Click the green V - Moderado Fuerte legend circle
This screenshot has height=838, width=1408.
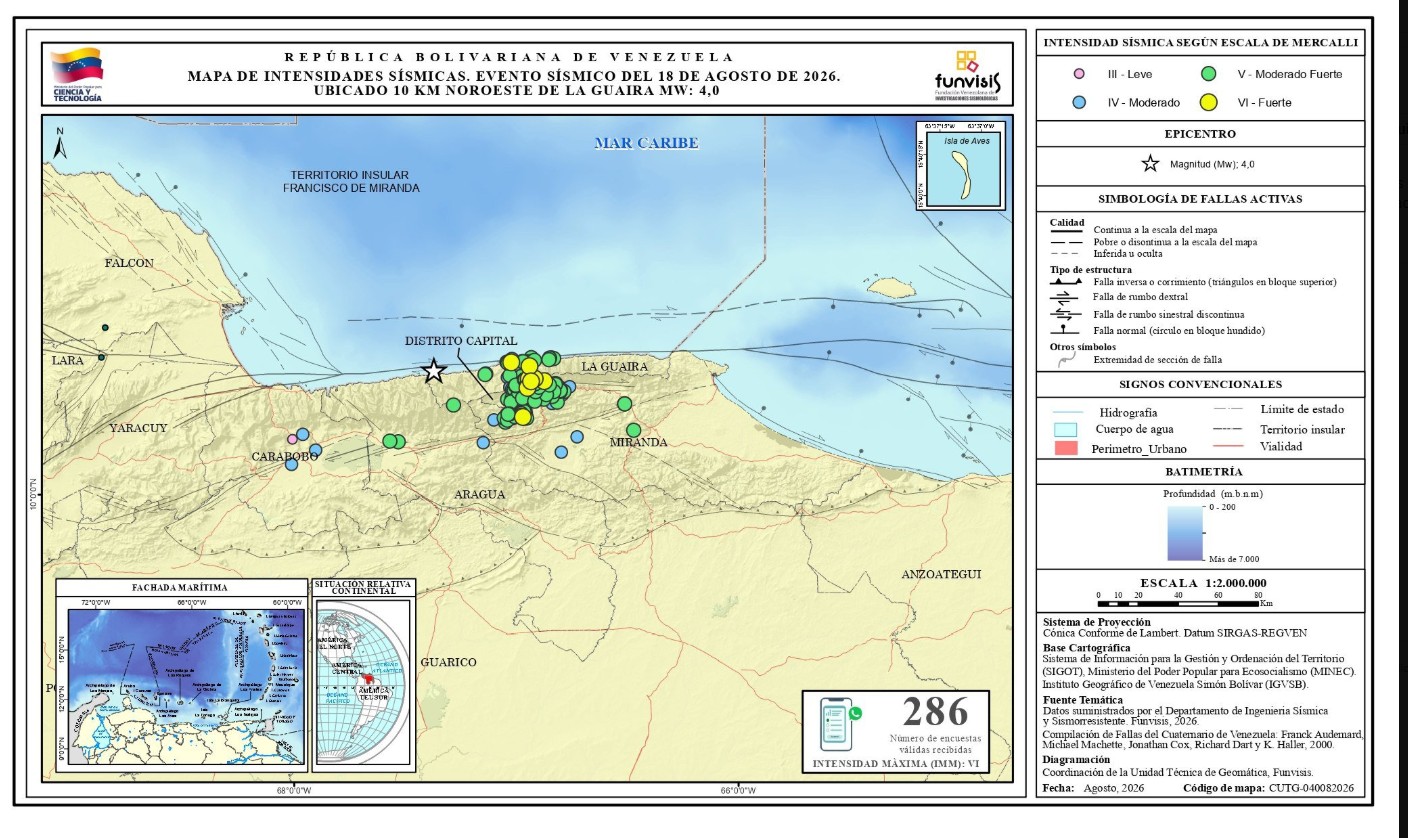coord(1208,74)
